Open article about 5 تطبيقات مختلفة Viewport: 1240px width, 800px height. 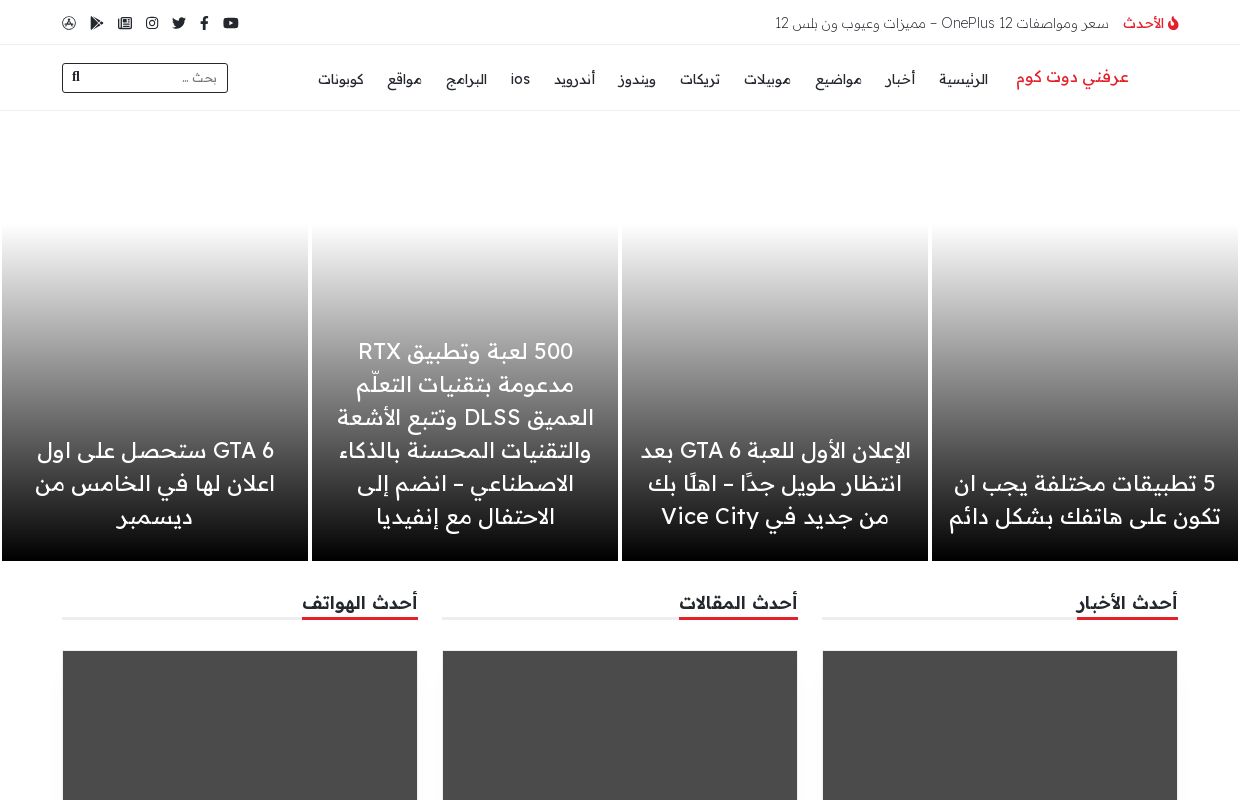(x=1085, y=500)
